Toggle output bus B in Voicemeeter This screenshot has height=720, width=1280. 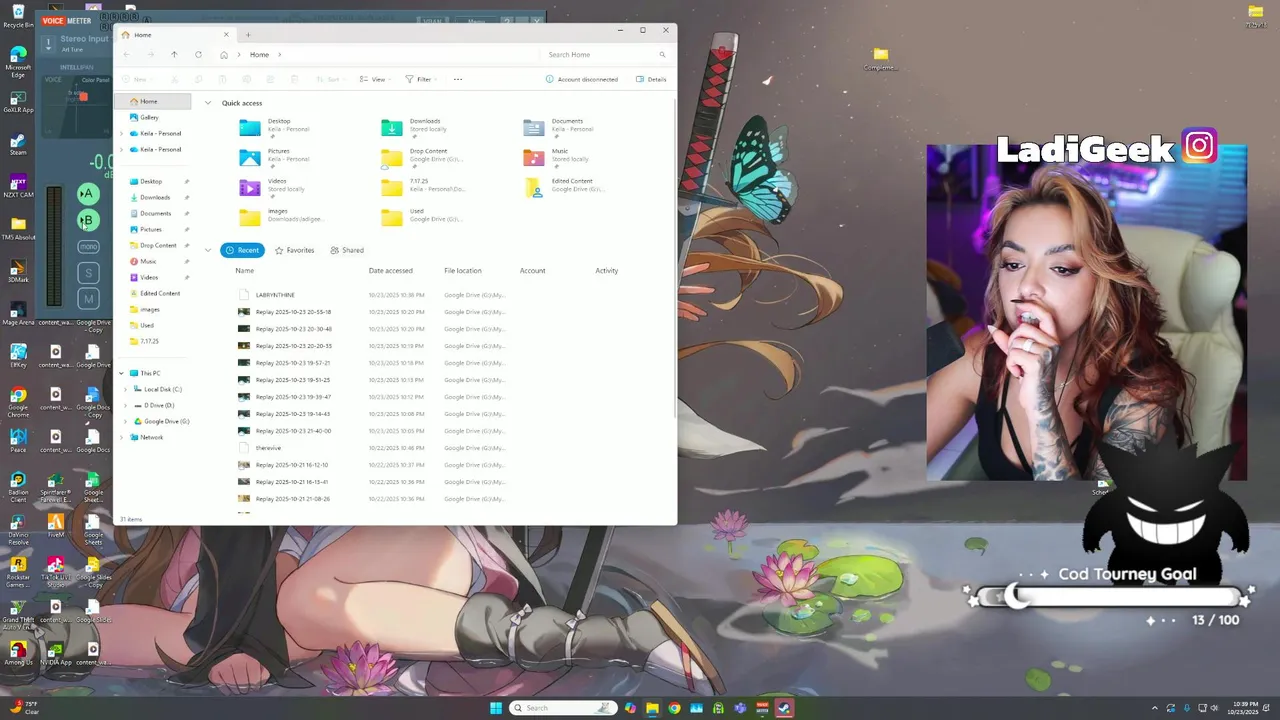(x=88, y=220)
